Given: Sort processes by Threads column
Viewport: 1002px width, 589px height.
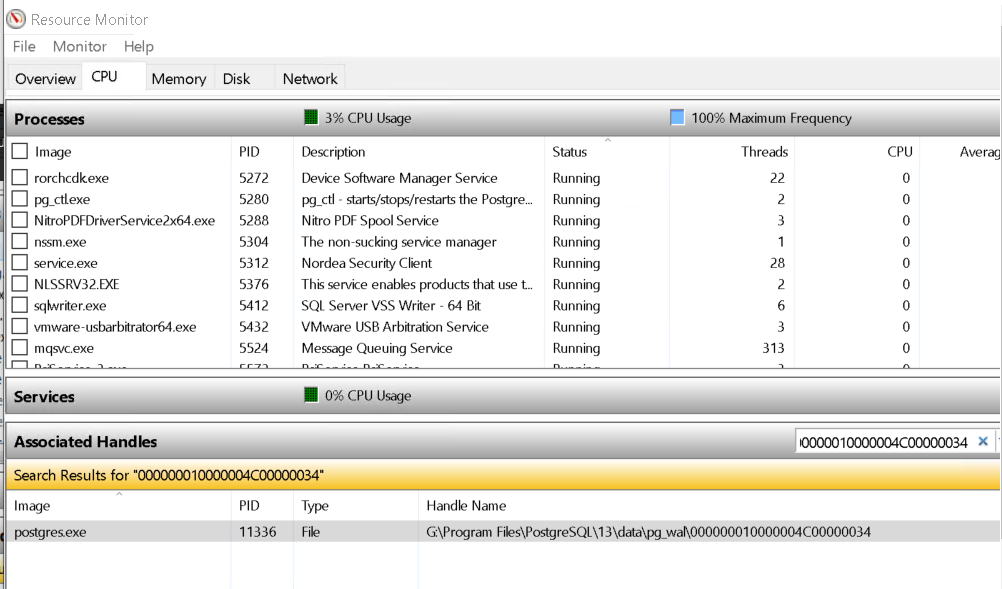Looking at the screenshot, I should pyautogui.click(x=764, y=152).
